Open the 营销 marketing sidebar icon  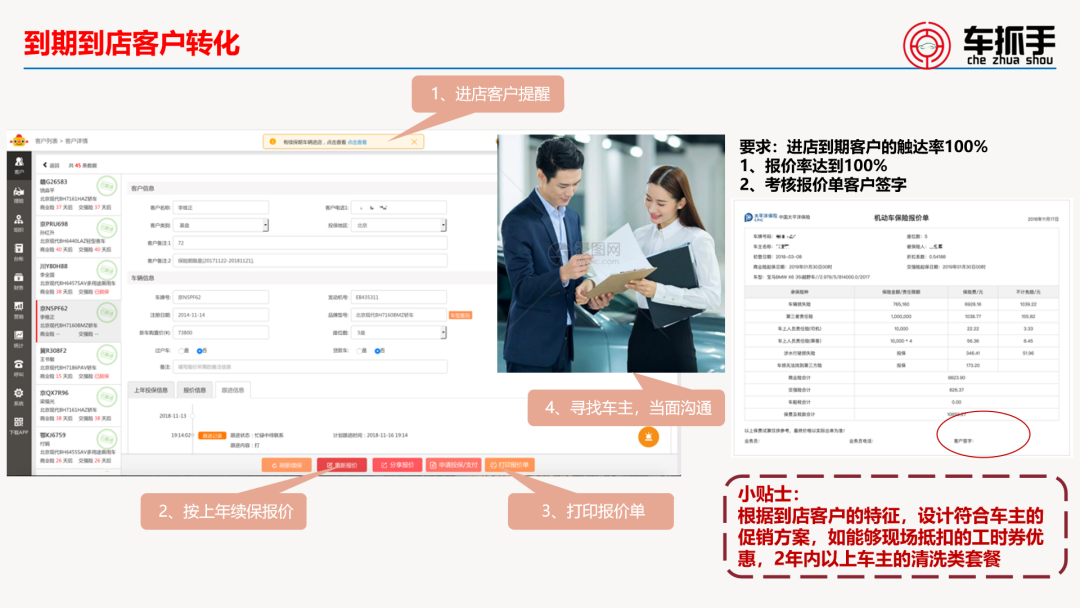pyautogui.click(x=19, y=310)
